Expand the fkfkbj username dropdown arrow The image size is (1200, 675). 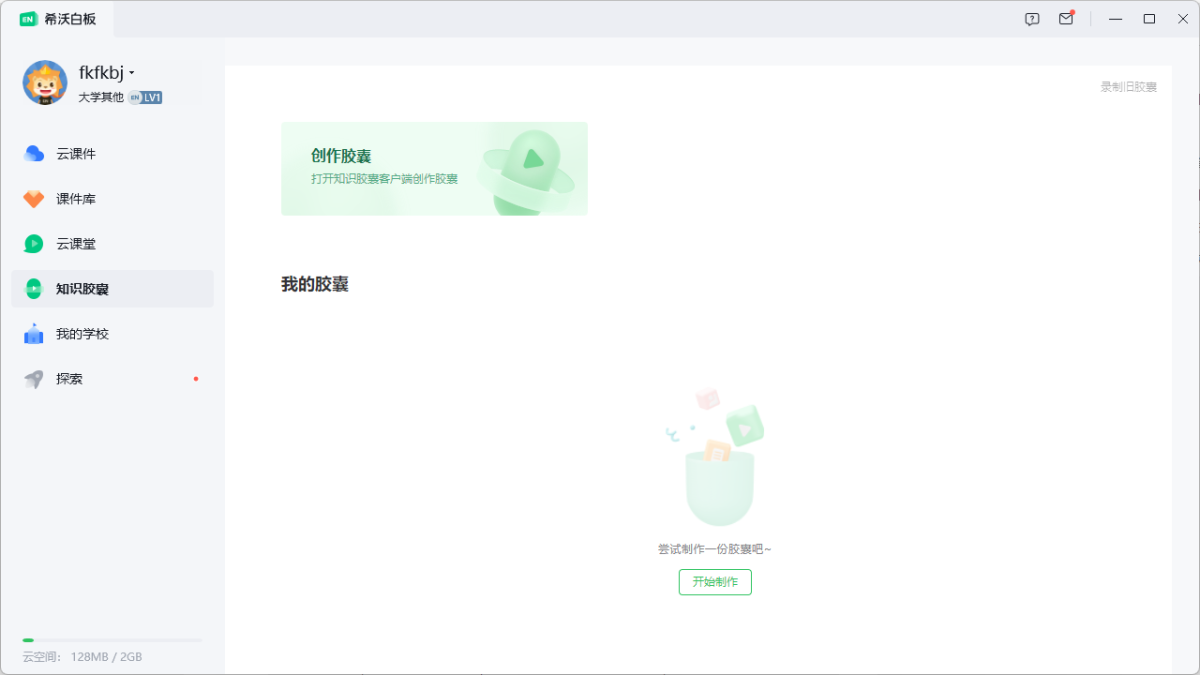131,73
